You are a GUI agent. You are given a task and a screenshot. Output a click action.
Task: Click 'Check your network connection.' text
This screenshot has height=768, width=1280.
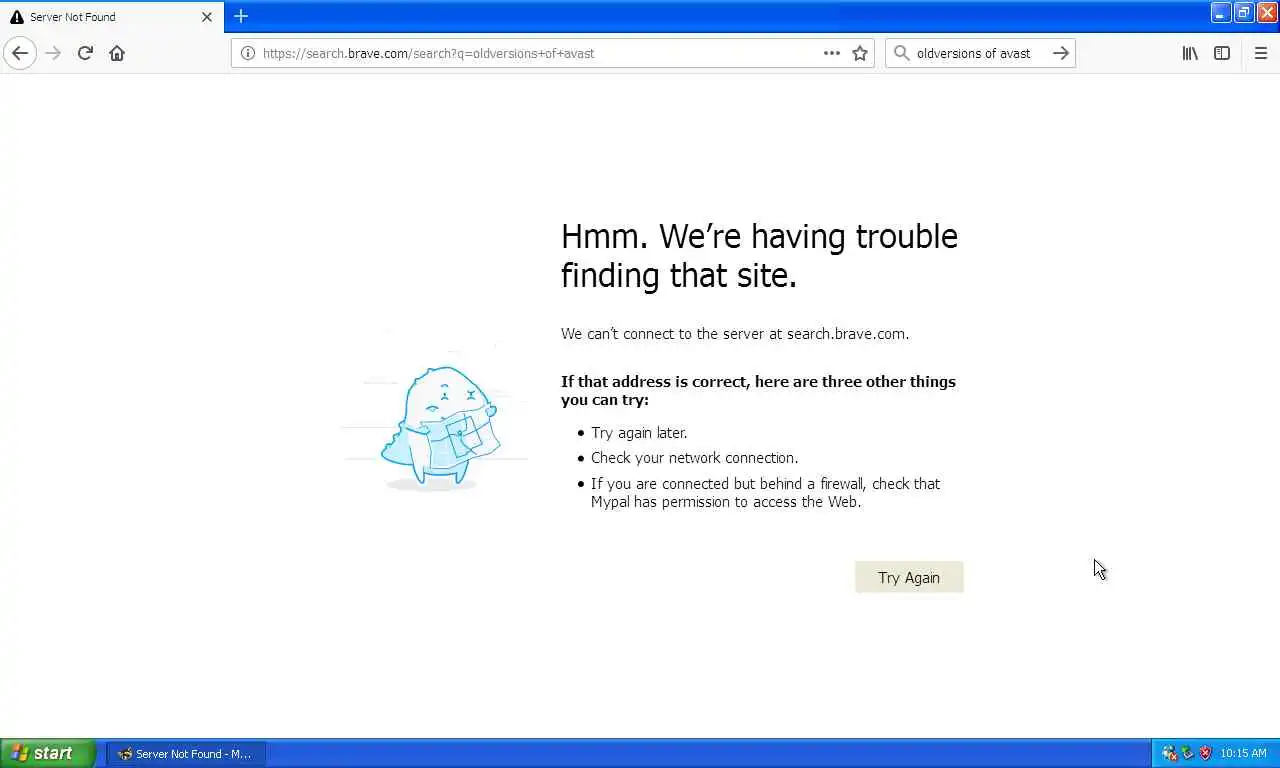(x=694, y=458)
